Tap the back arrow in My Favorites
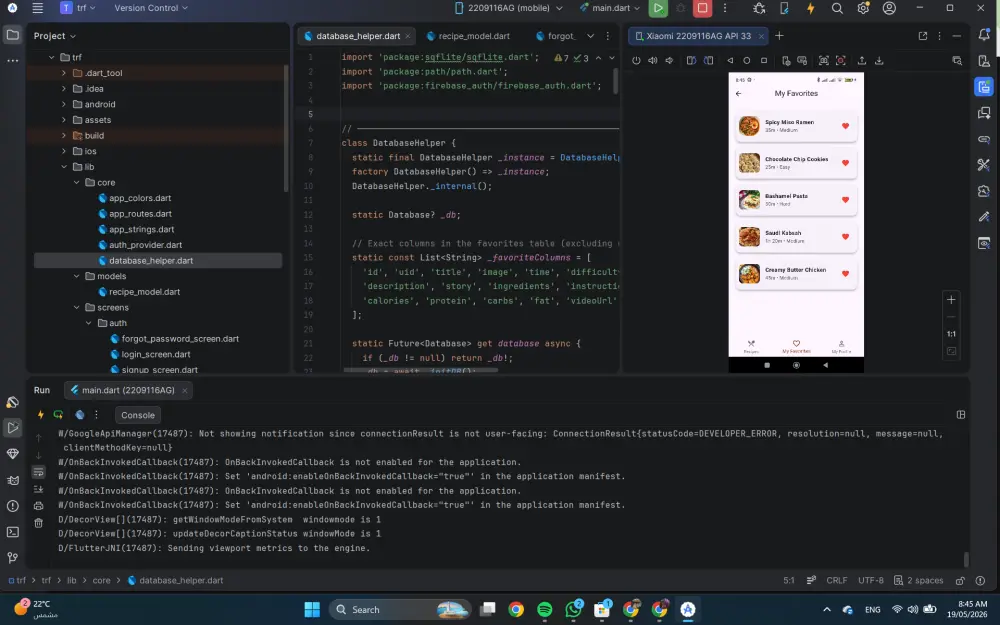 [x=739, y=94]
